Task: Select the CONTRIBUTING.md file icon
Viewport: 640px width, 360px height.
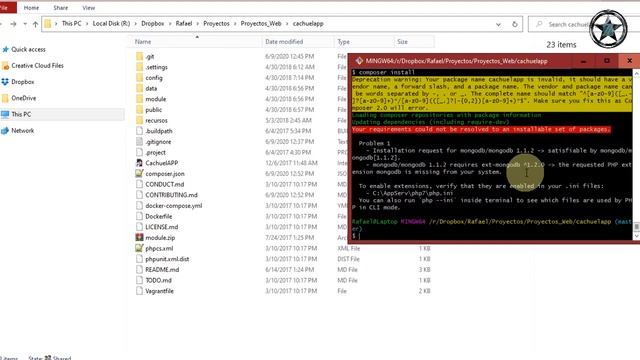Action: click(x=139, y=195)
